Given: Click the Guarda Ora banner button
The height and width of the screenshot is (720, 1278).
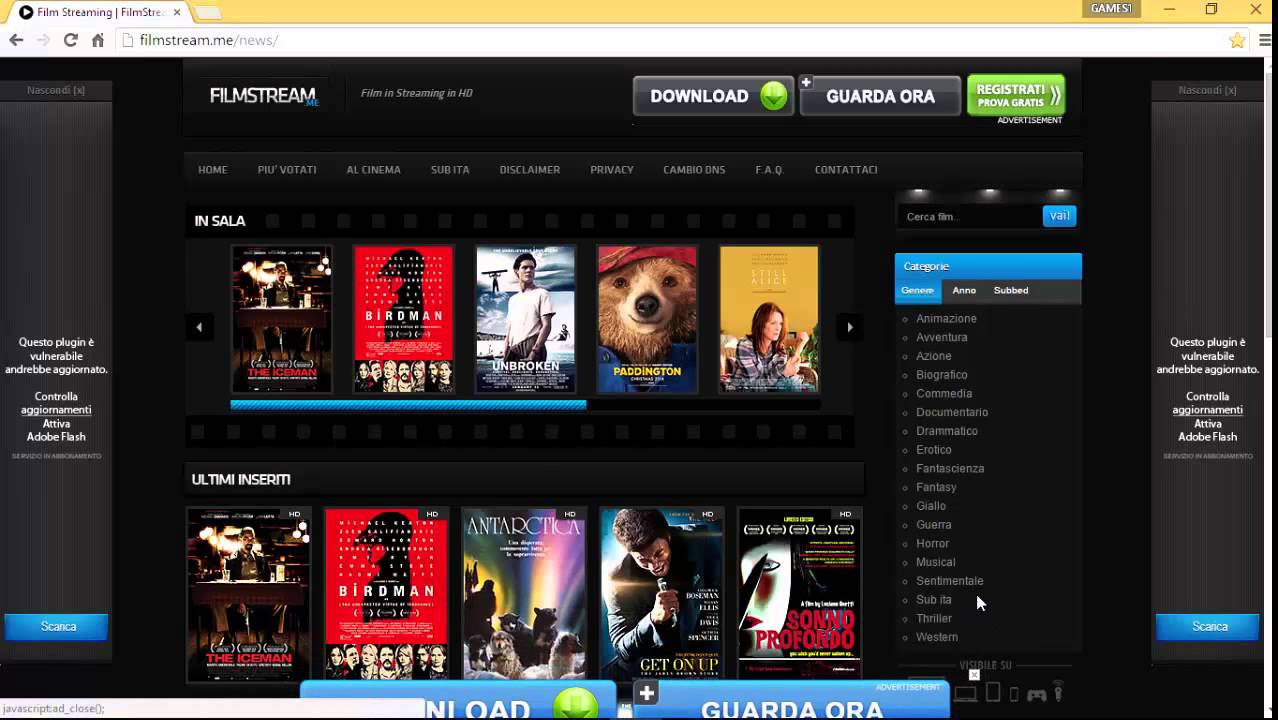Looking at the screenshot, I should (880, 96).
